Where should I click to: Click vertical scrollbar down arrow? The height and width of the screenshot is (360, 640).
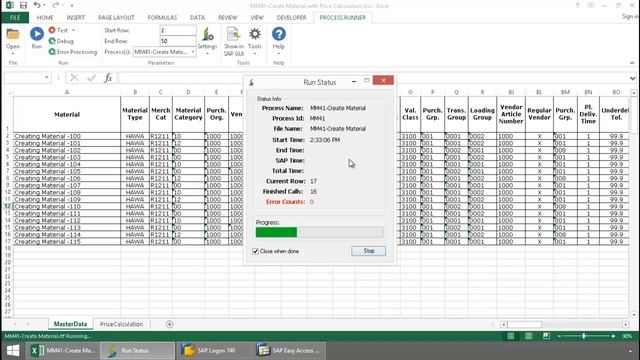tap(633, 315)
